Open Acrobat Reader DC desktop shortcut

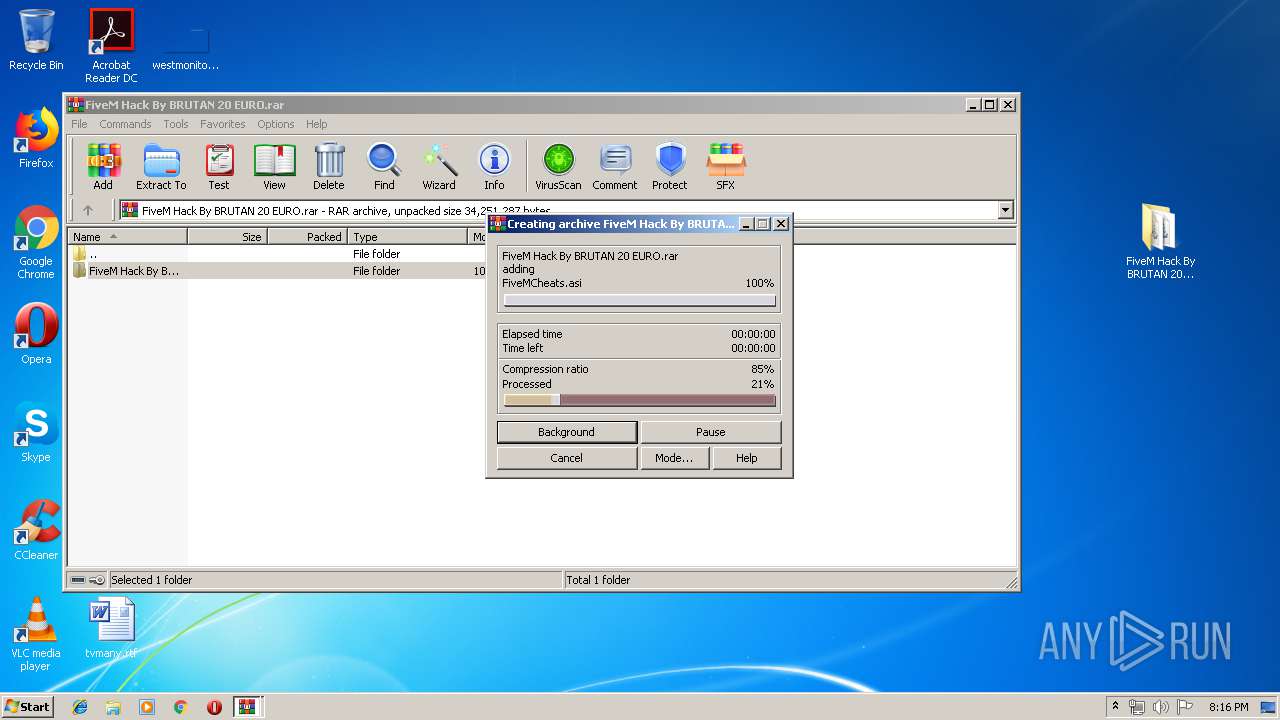[111, 46]
